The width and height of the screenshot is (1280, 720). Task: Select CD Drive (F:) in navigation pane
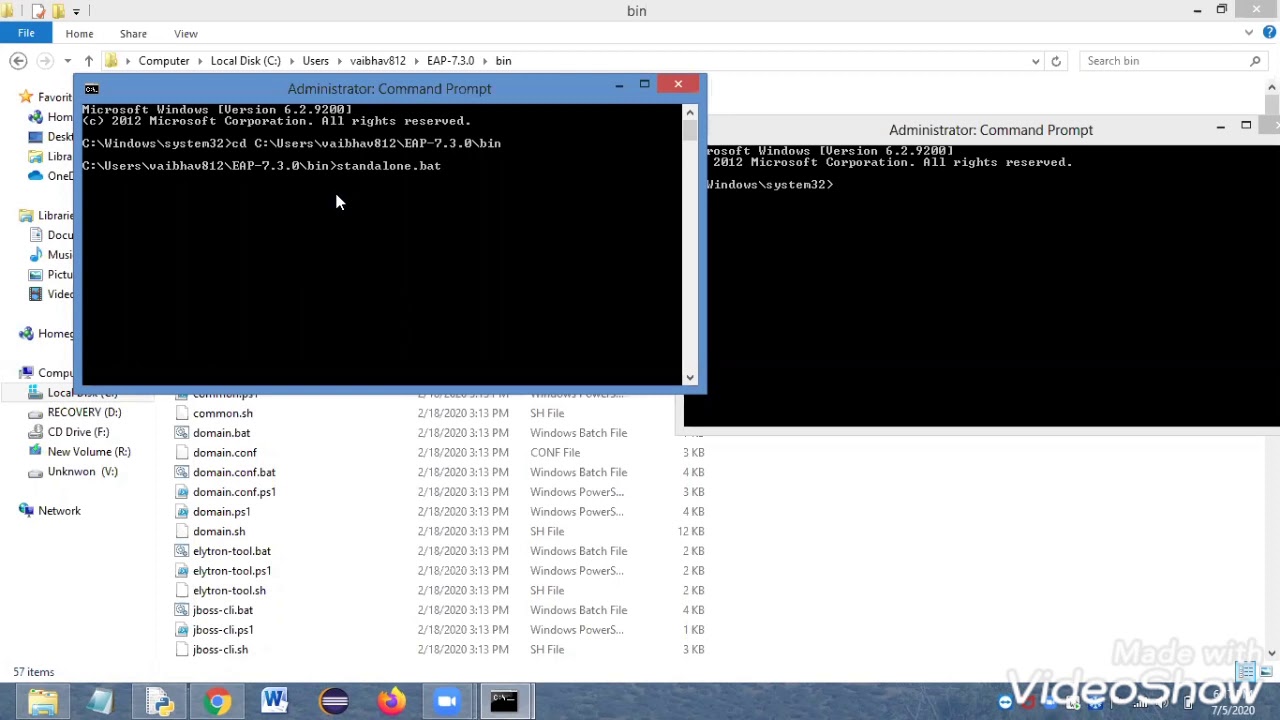click(78, 432)
